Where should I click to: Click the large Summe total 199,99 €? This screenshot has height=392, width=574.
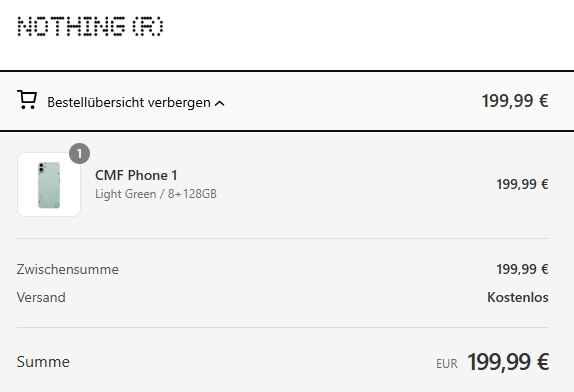point(508,362)
